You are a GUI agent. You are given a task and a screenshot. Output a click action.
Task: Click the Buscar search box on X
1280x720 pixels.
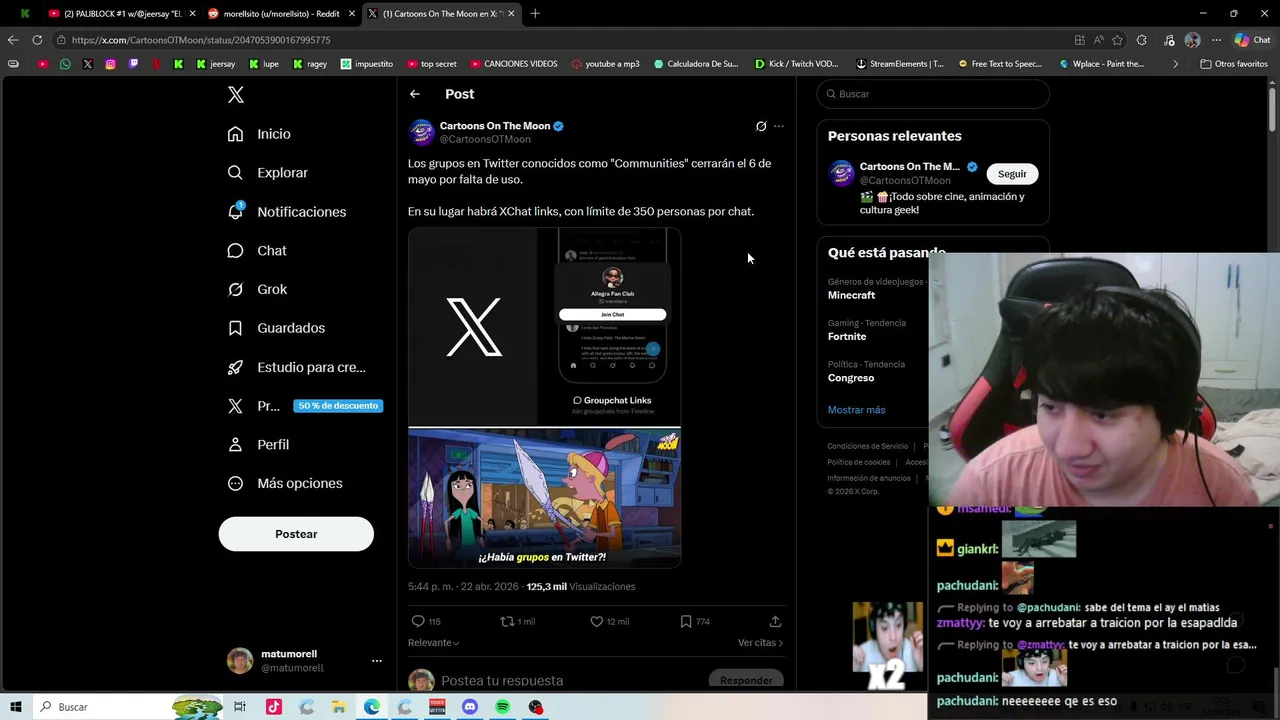933,94
